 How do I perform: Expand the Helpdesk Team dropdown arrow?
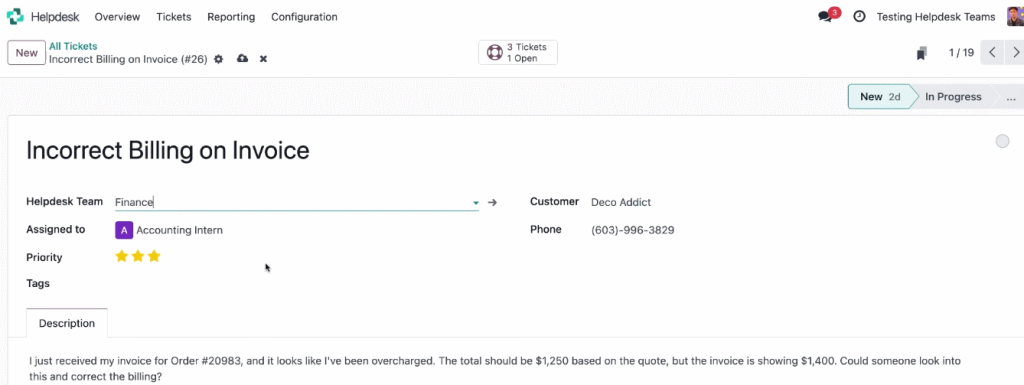[x=475, y=203]
